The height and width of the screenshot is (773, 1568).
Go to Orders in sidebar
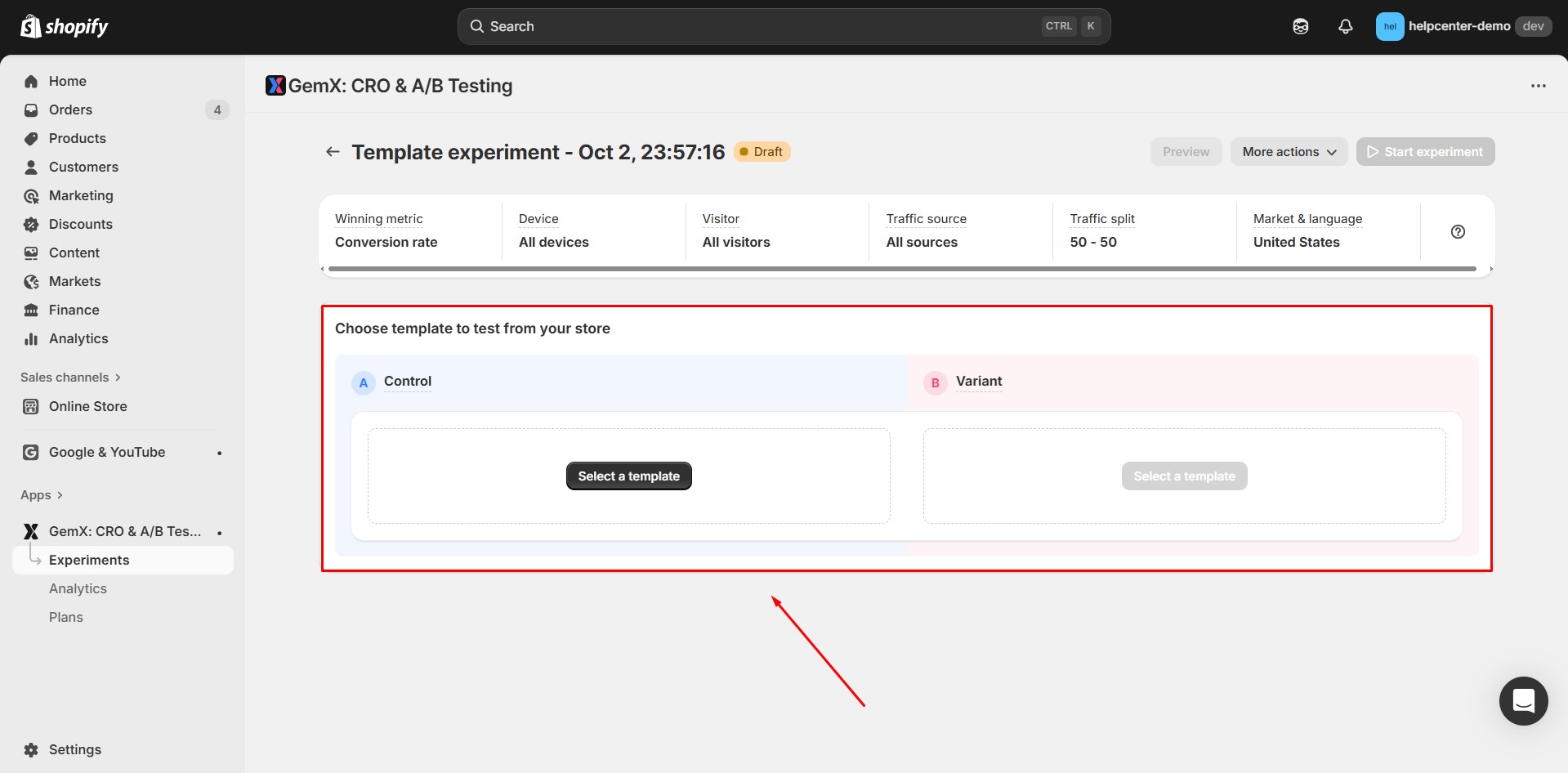pos(70,109)
